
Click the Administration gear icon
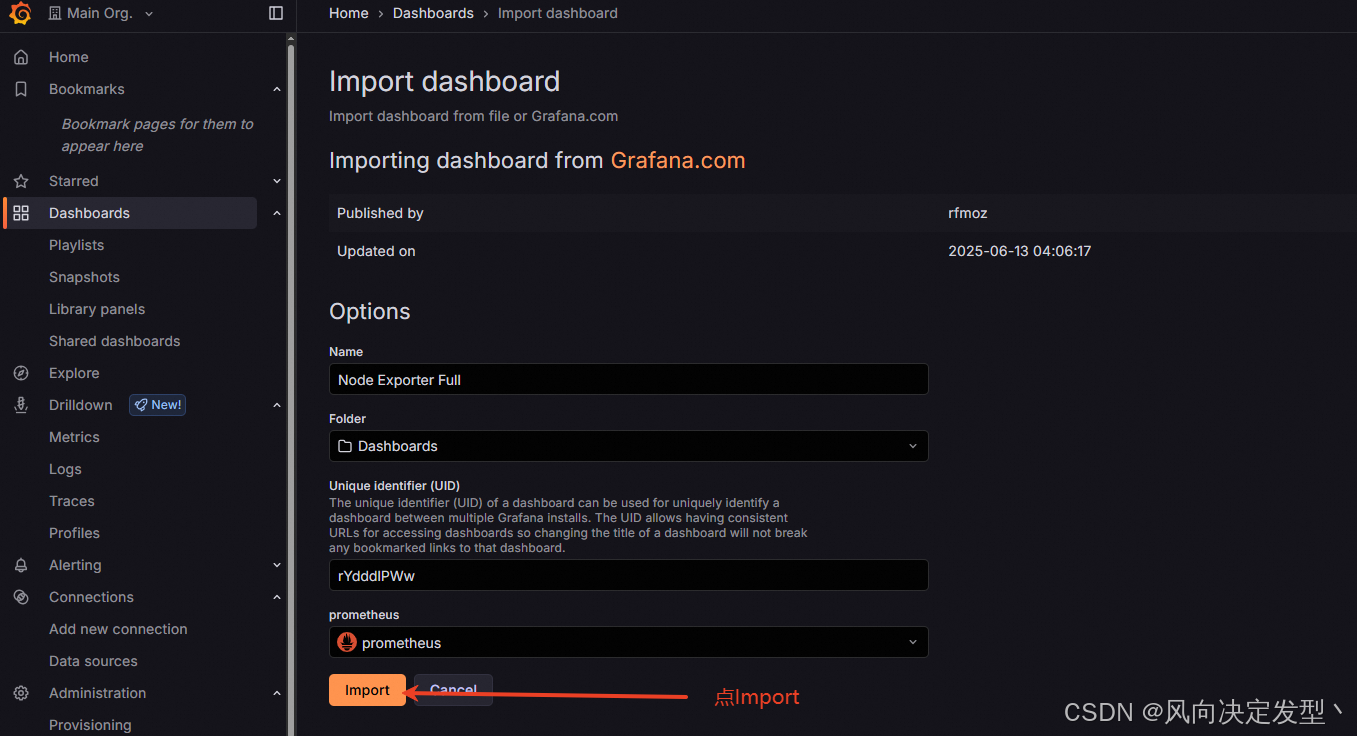click(21, 693)
